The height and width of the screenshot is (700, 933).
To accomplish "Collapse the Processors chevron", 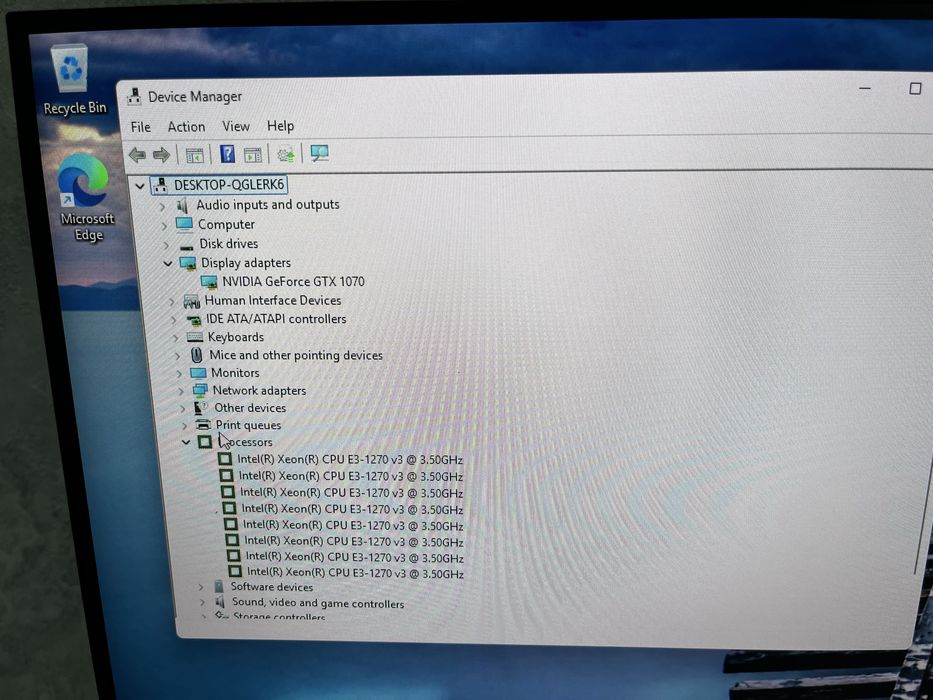I will pos(186,442).
